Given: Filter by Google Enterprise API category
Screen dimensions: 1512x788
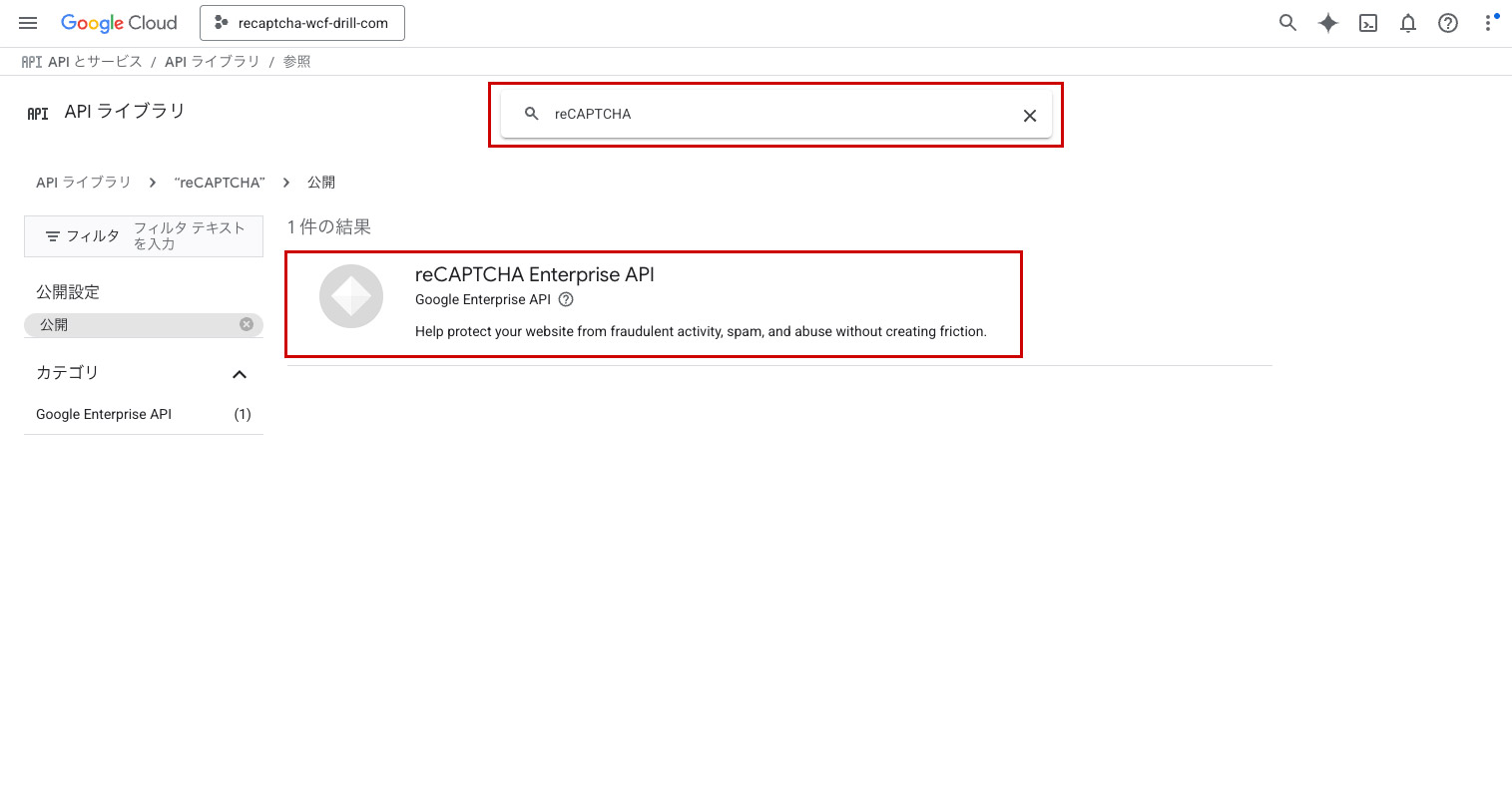Looking at the screenshot, I should pos(144,414).
